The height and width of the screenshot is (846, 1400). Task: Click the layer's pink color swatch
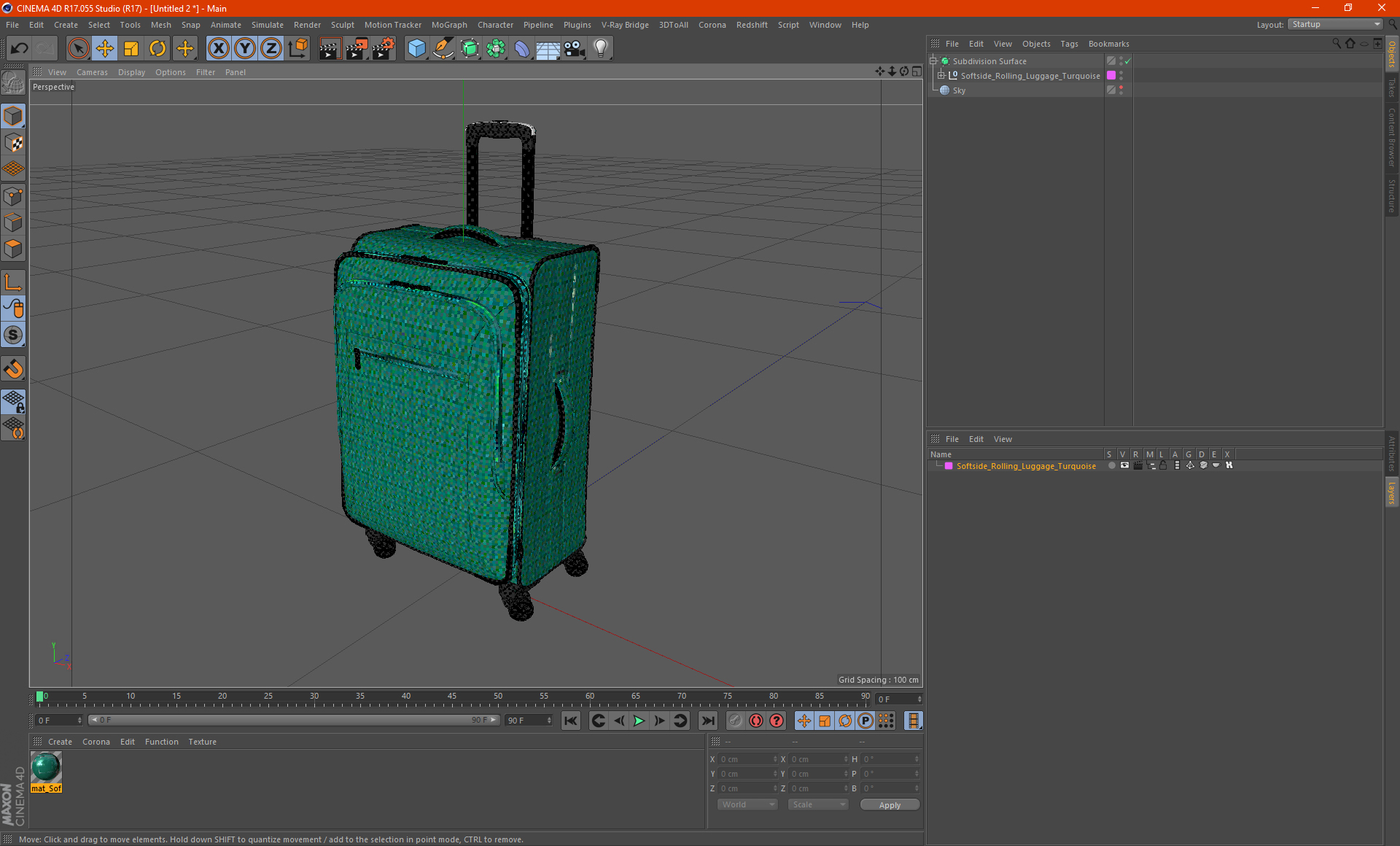click(949, 466)
